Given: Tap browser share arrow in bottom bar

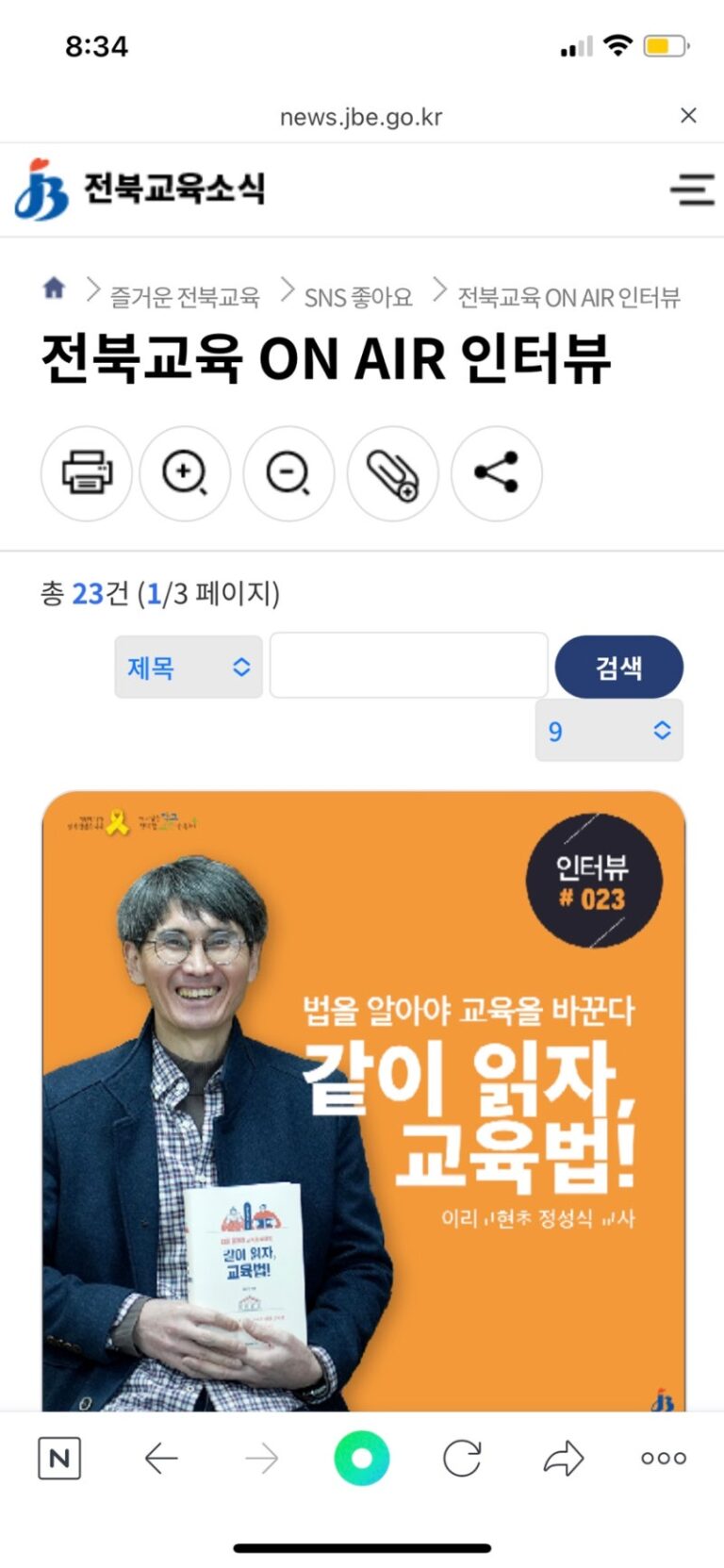Looking at the screenshot, I should (564, 1459).
